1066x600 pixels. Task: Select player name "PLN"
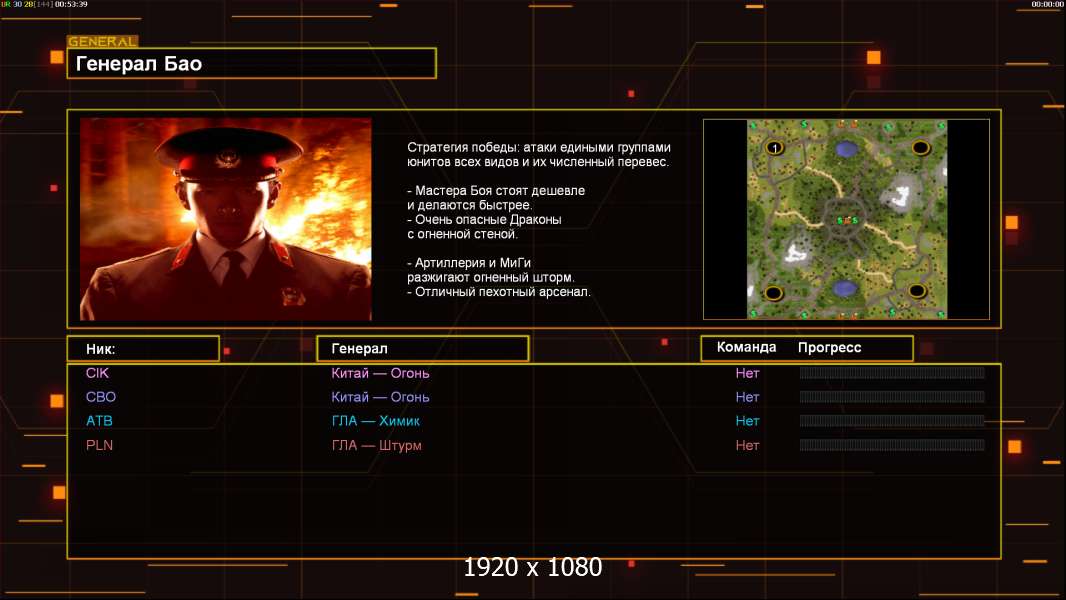(99, 445)
